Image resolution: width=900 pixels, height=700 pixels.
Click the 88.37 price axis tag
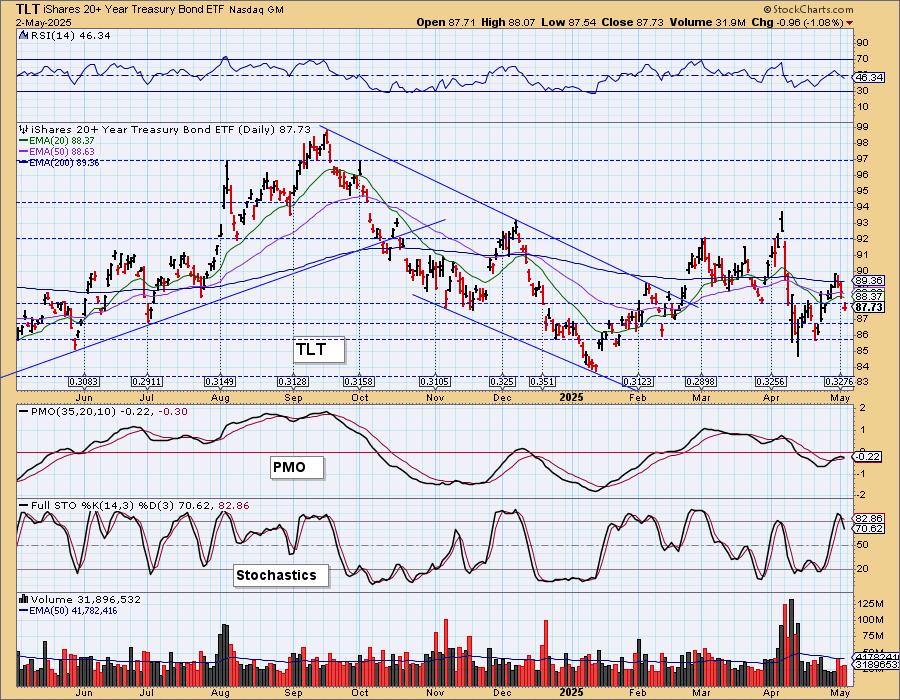point(869,295)
